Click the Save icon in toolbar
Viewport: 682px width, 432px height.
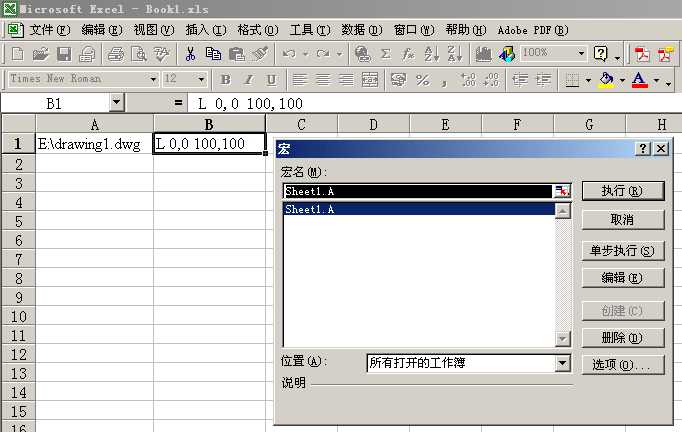tap(64, 54)
